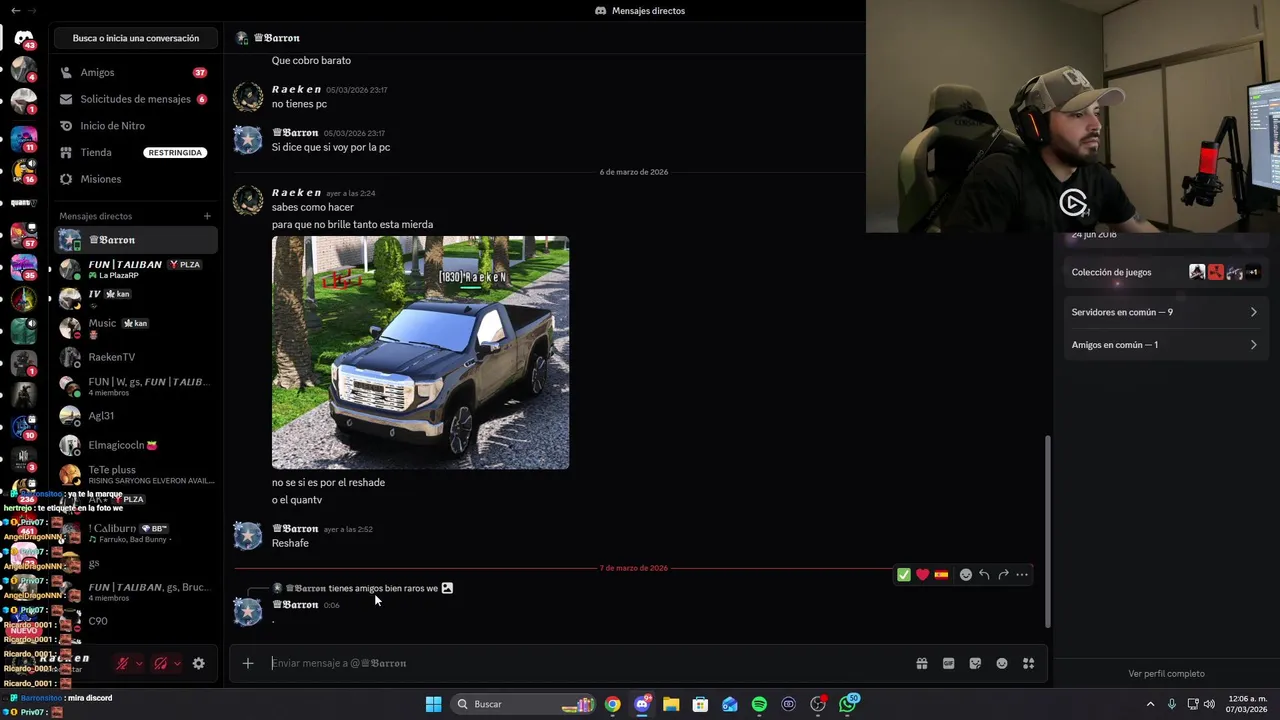Click the browser back arrow at top left
This screenshot has height=720, width=1280.
coord(15,10)
